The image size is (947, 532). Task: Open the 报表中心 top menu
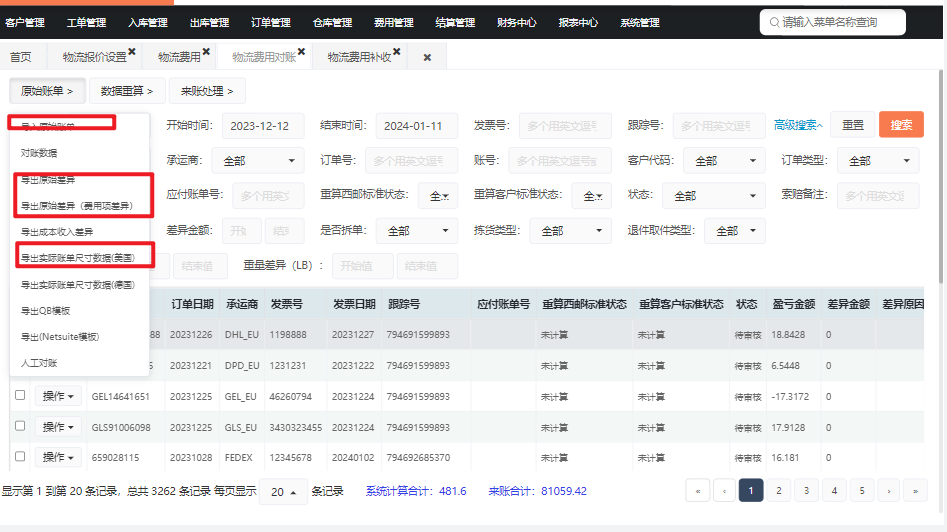(578, 22)
